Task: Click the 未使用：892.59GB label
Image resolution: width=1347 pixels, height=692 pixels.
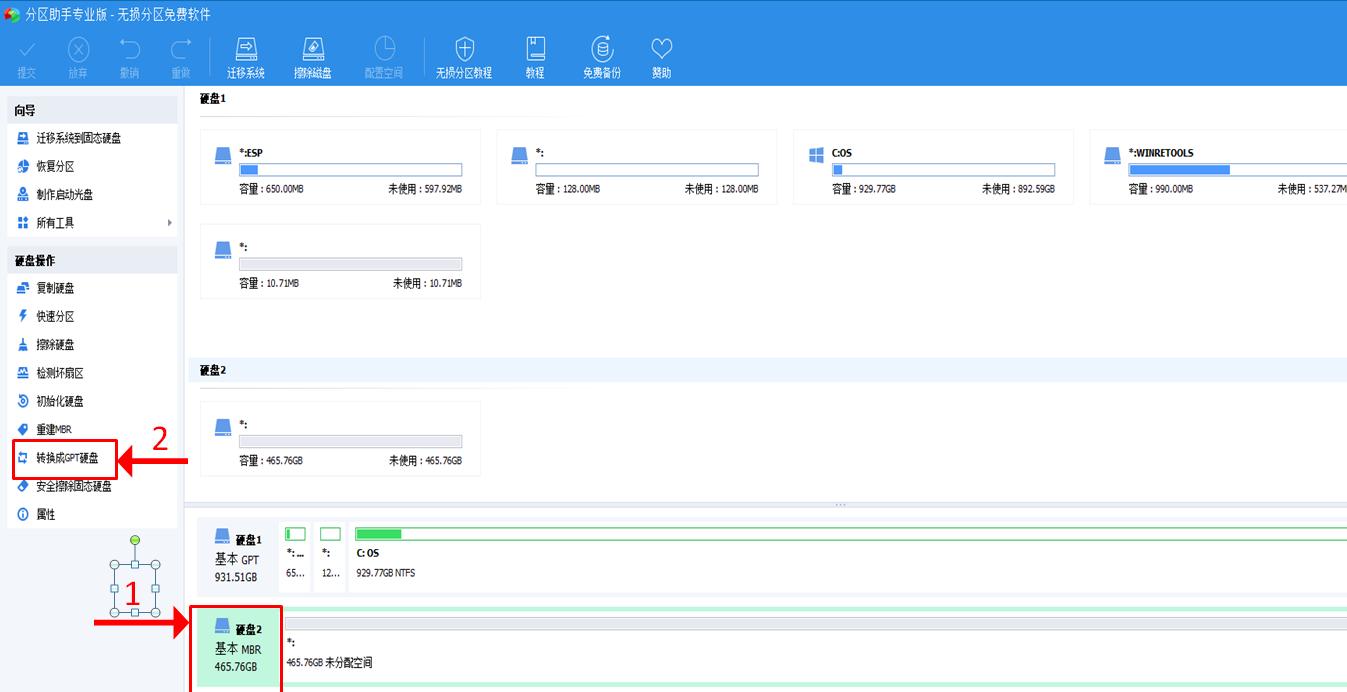Action: [x=1018, y=189]
